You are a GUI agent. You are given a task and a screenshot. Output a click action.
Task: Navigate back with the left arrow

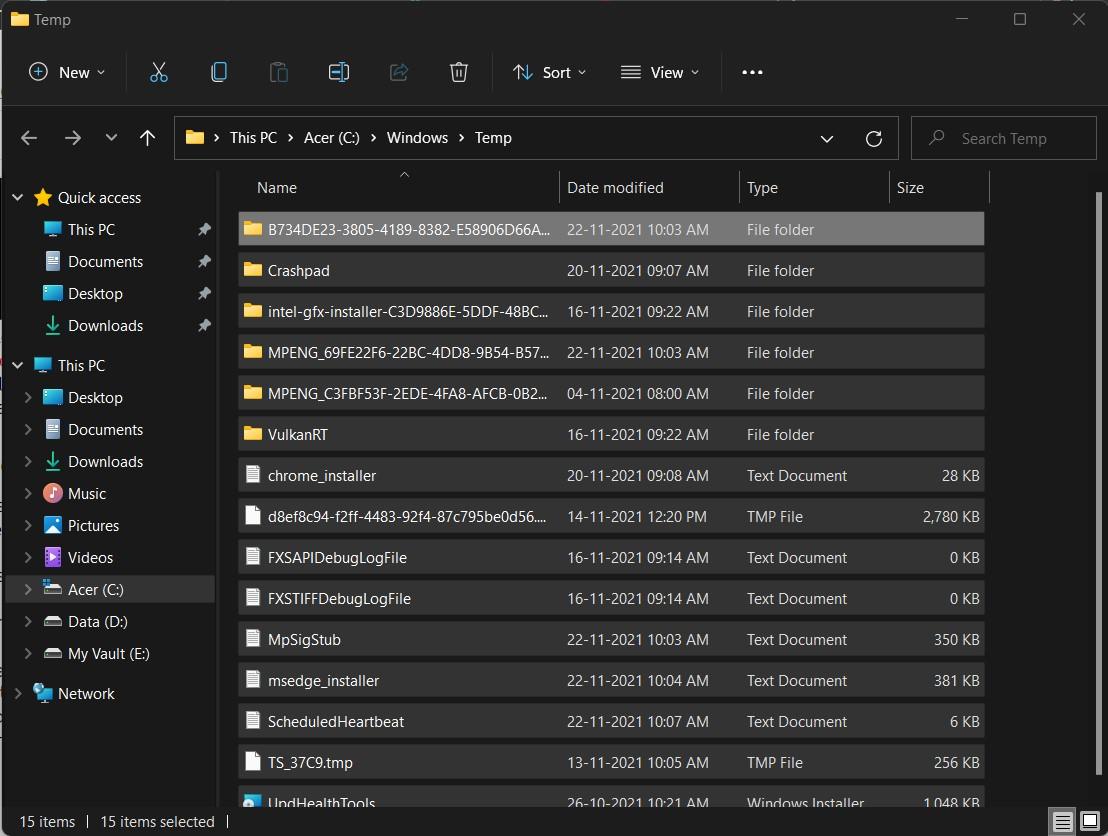pos(29,138)
